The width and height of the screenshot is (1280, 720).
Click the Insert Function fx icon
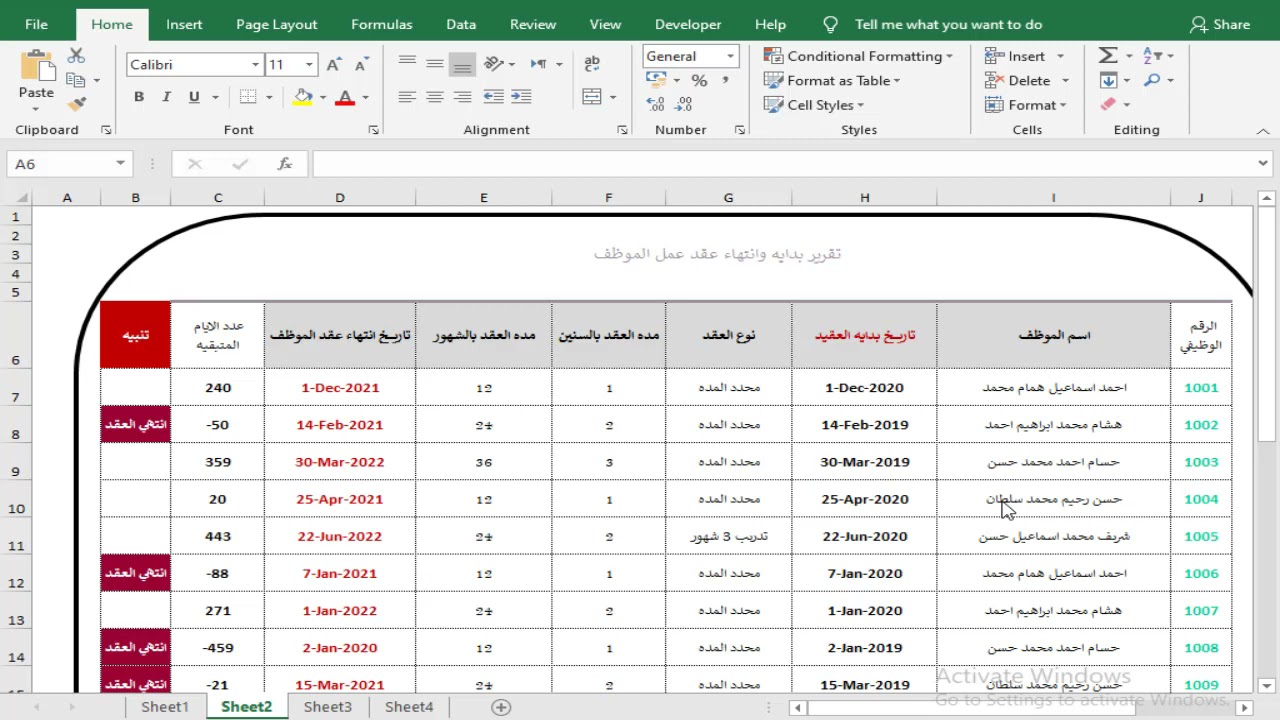click(285, 164)
